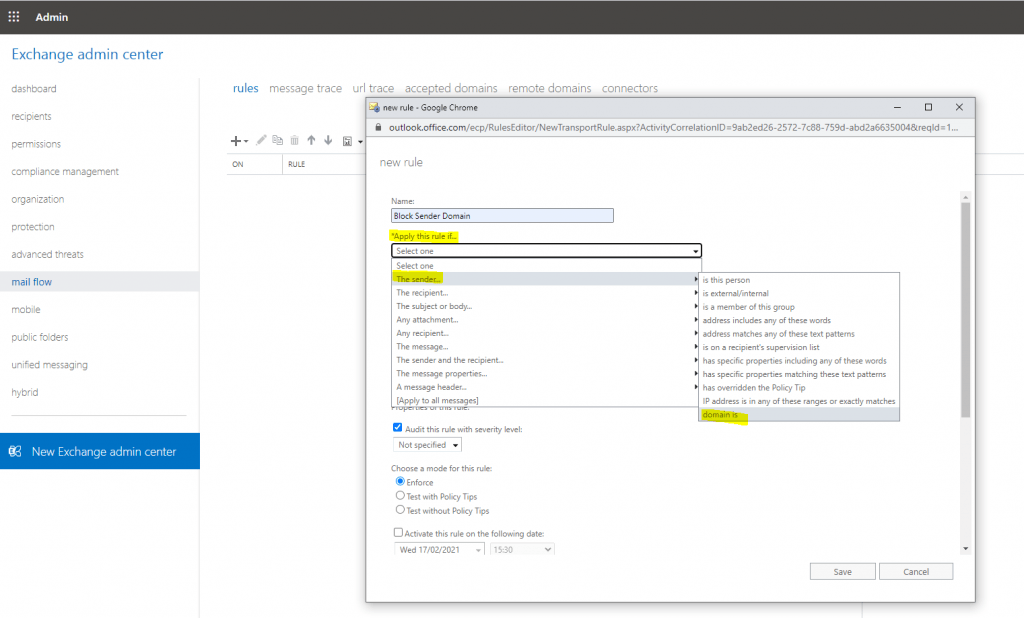The image size is (1024, 618).
Task: Click the New Exchange admin center icon
Action: [x=15, y=451]
